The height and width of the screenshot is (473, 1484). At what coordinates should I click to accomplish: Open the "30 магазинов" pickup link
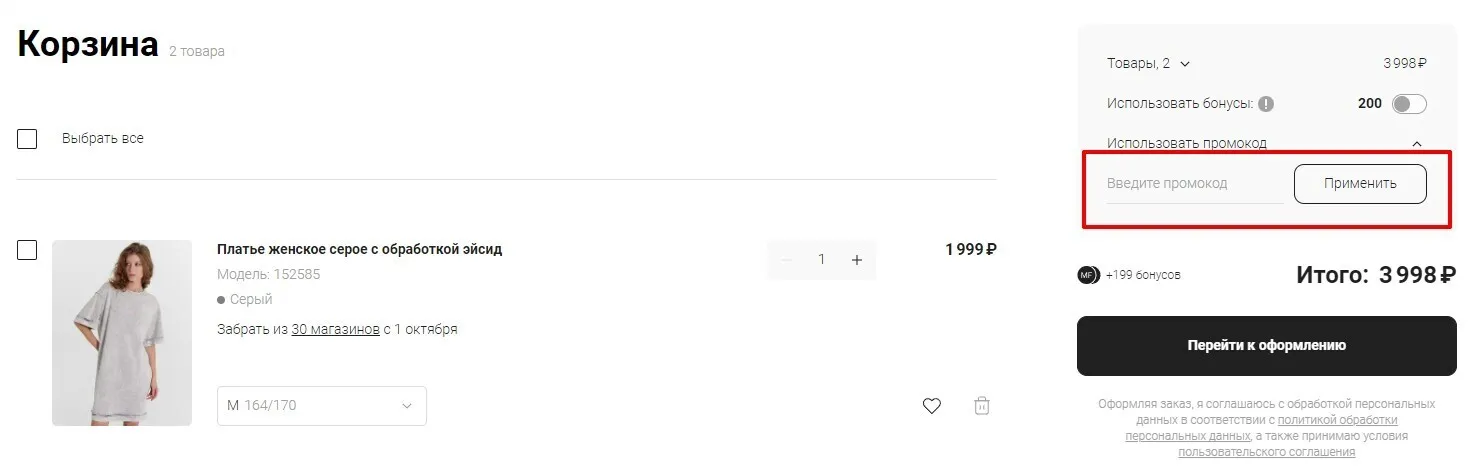pos(335,329)
